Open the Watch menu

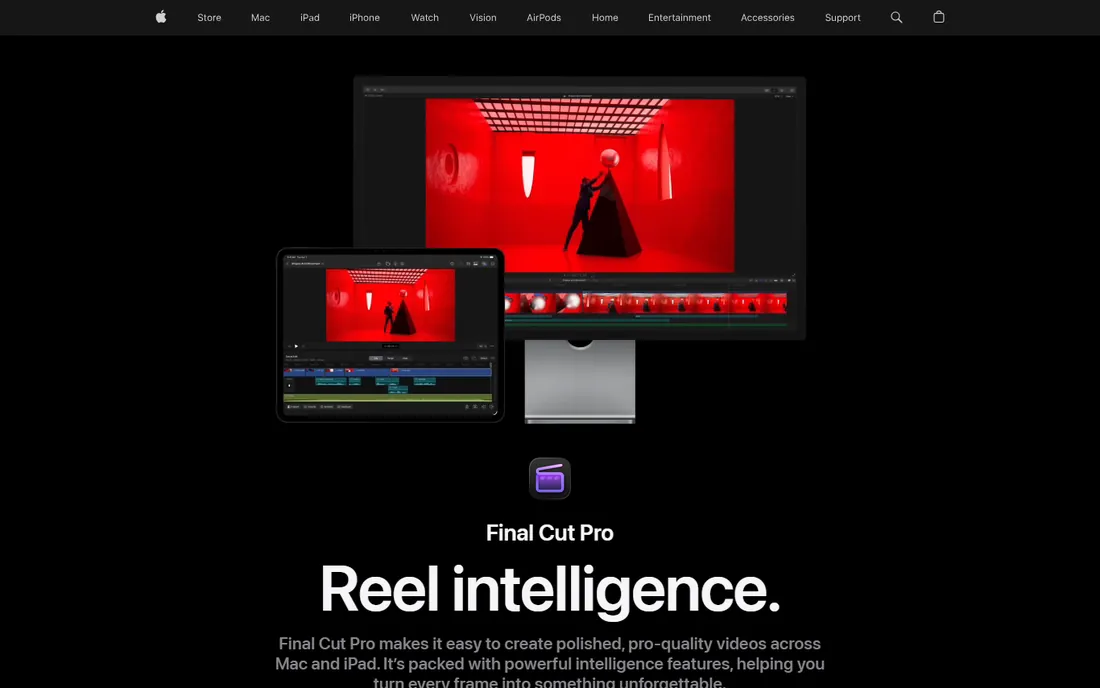point(424,18)
